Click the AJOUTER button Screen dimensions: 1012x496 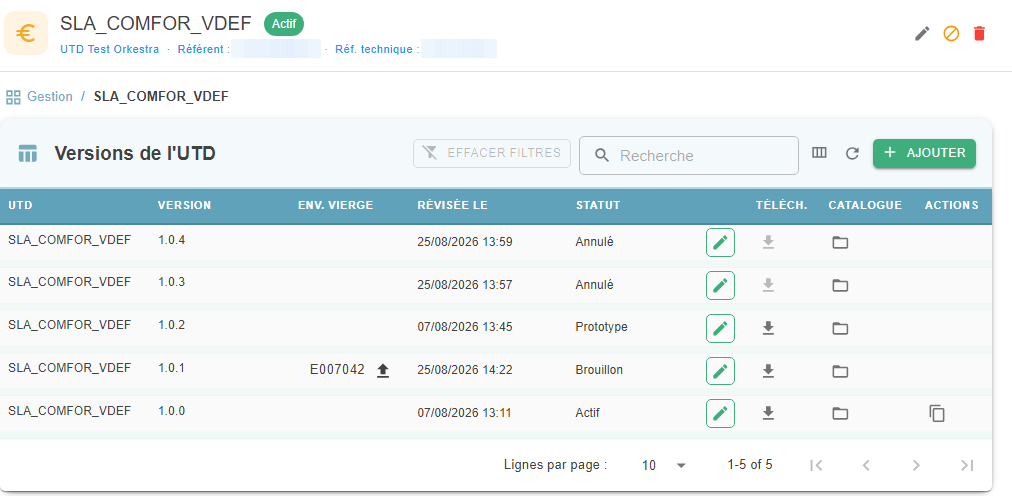click(x=924, y=154)
